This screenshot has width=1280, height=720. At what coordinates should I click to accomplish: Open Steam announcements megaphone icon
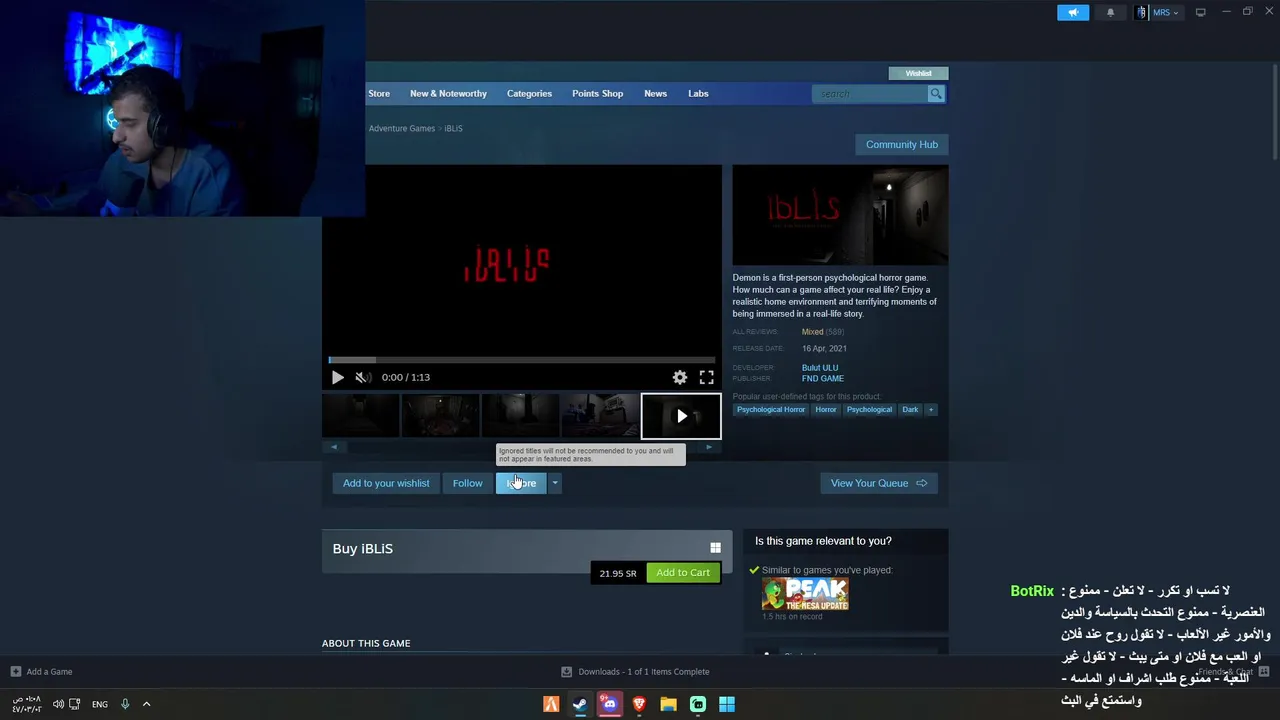click(x=1073, y=12)
